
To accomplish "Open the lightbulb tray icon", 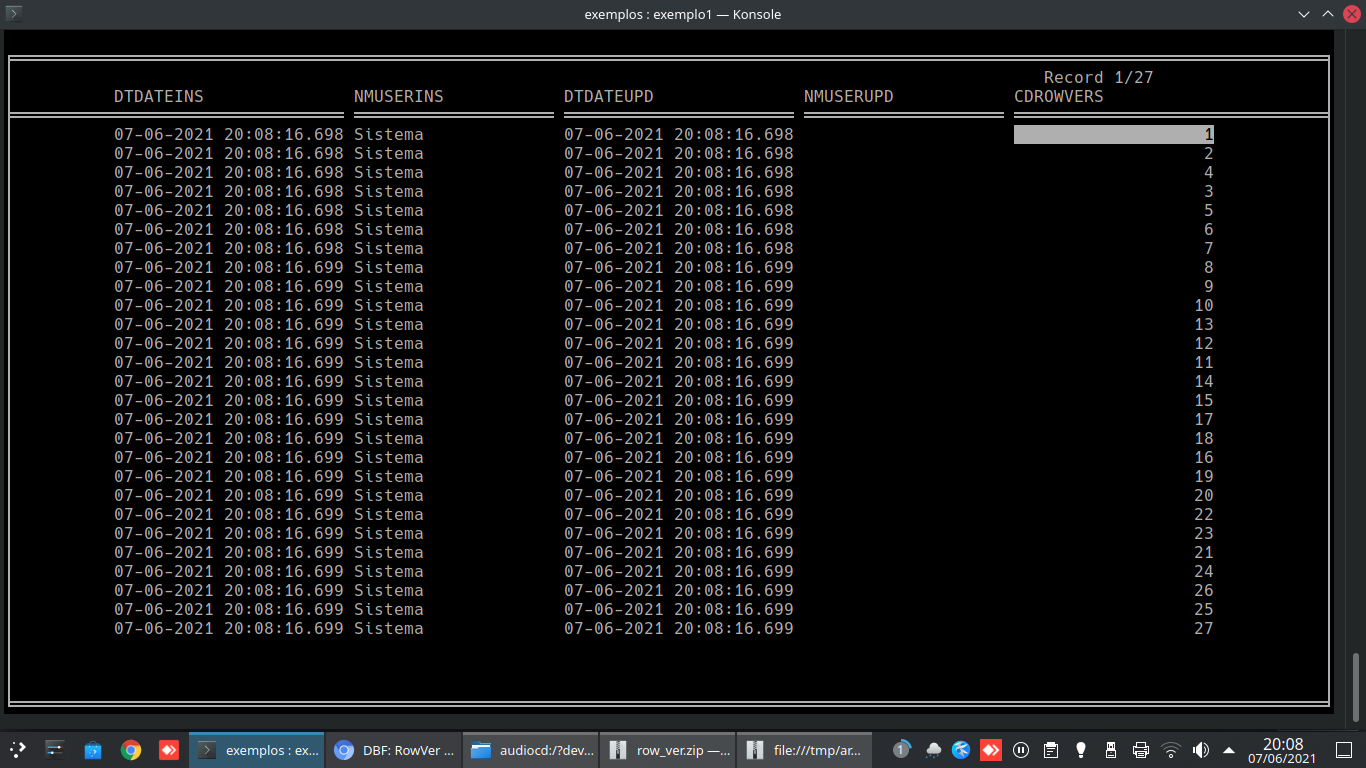I will (1081, 749).
